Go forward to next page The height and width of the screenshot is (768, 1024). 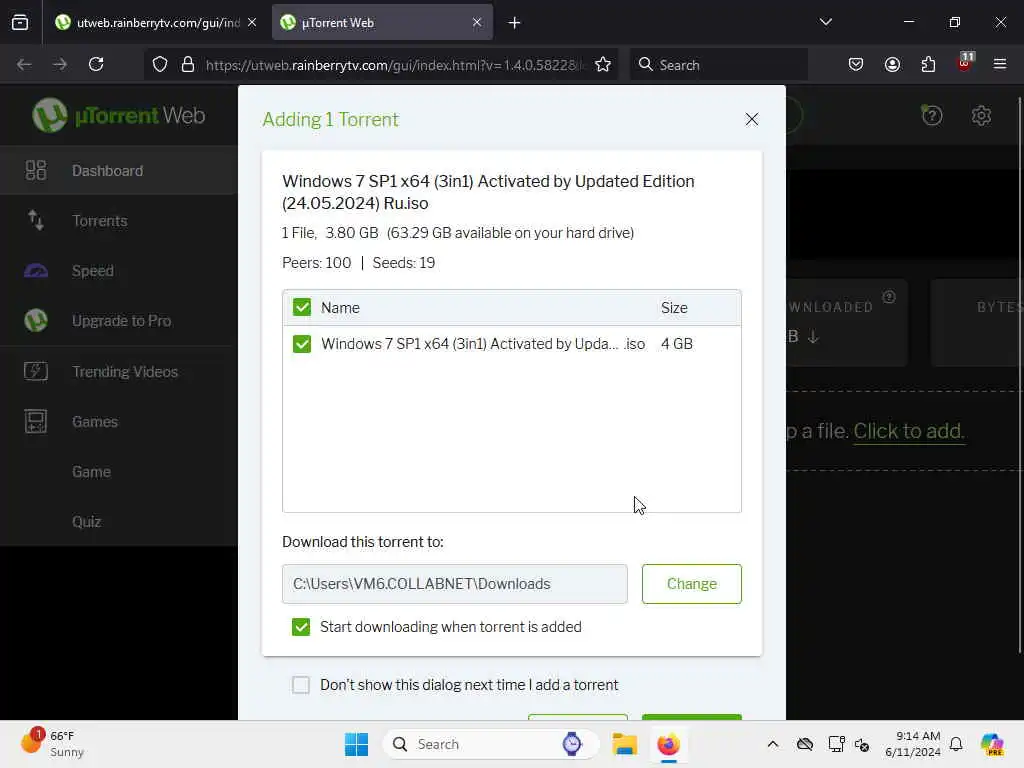60,64
